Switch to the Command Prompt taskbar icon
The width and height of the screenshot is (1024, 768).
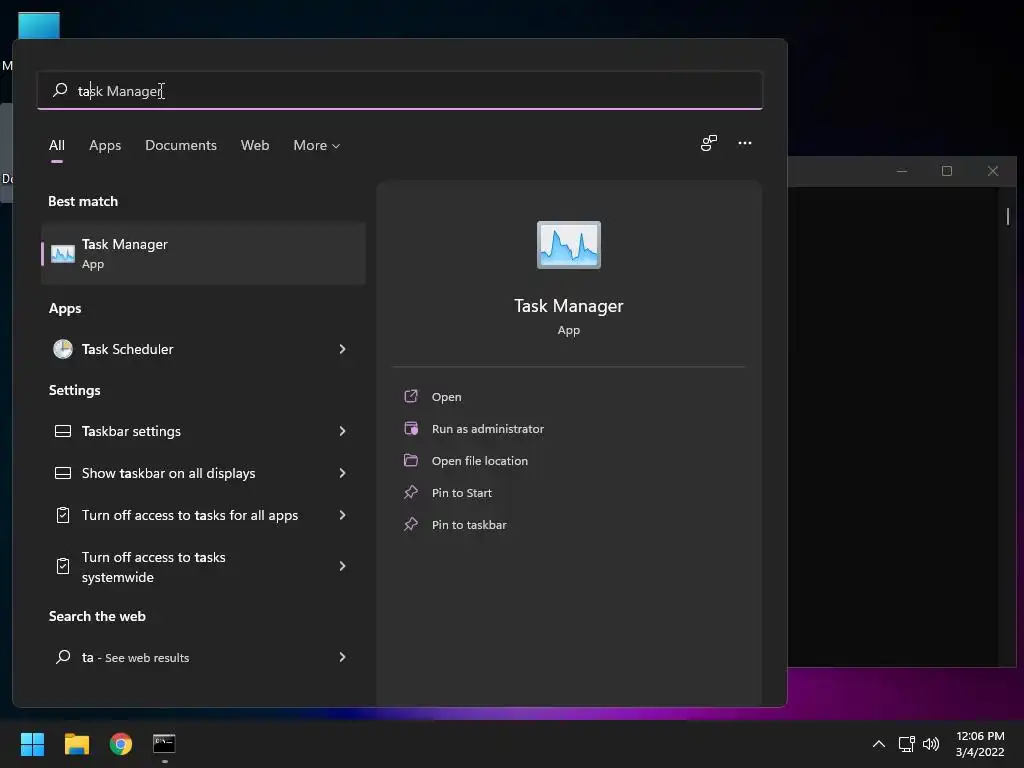coord(164,744)
